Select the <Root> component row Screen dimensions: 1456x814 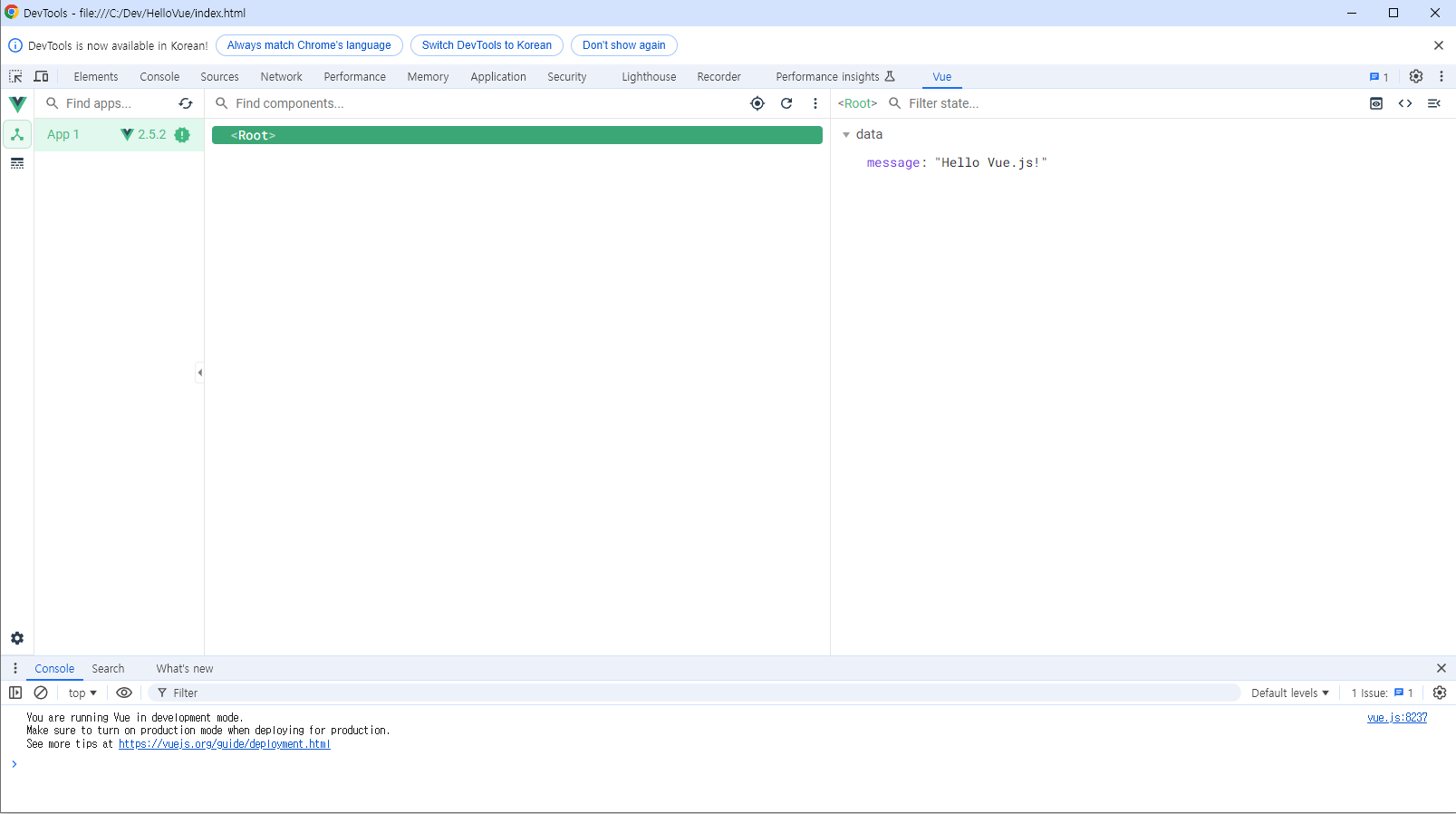click(517, 135)
